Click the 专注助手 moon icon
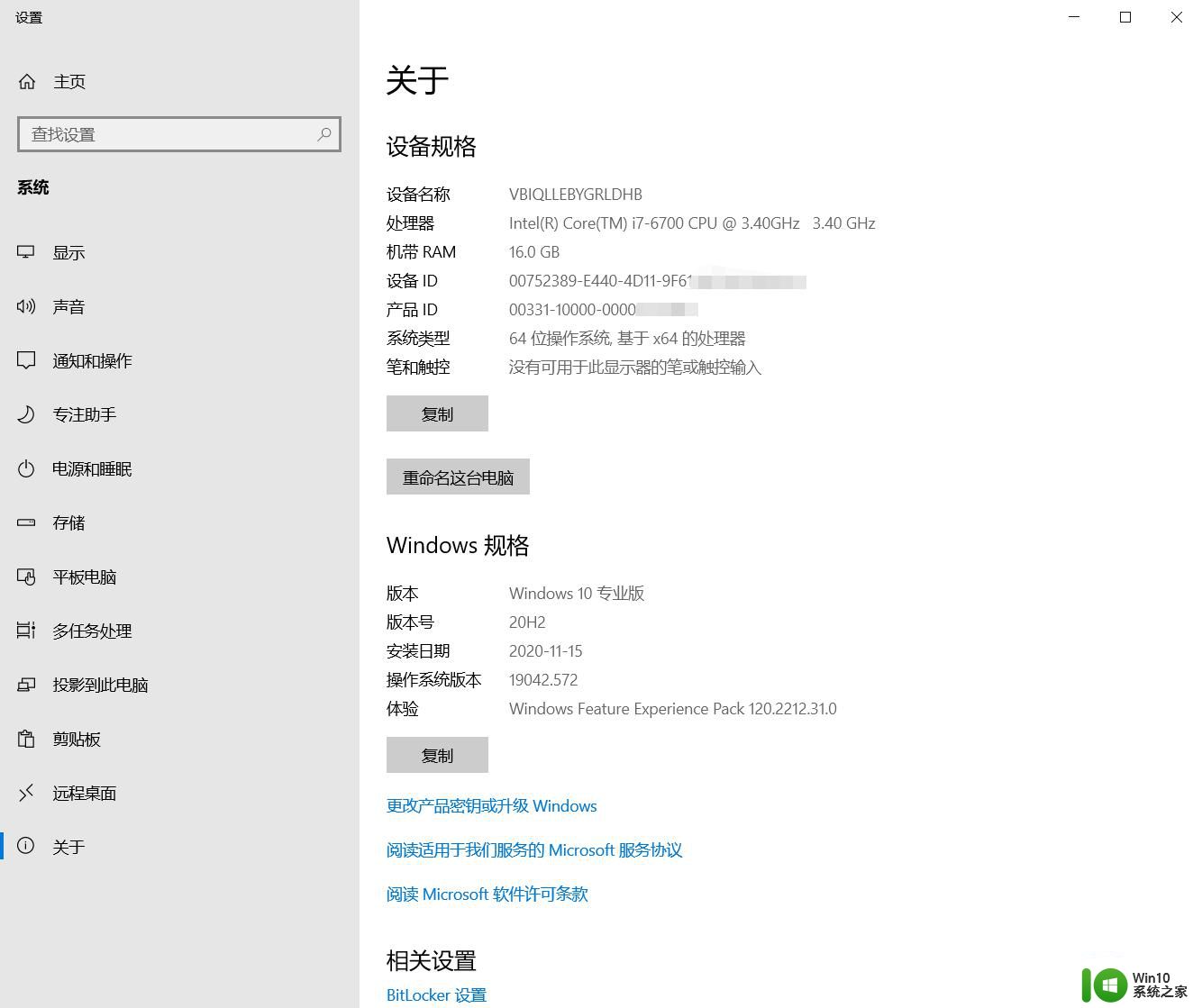Viewport: 1193px width, 1008px height. pos(26,414)
